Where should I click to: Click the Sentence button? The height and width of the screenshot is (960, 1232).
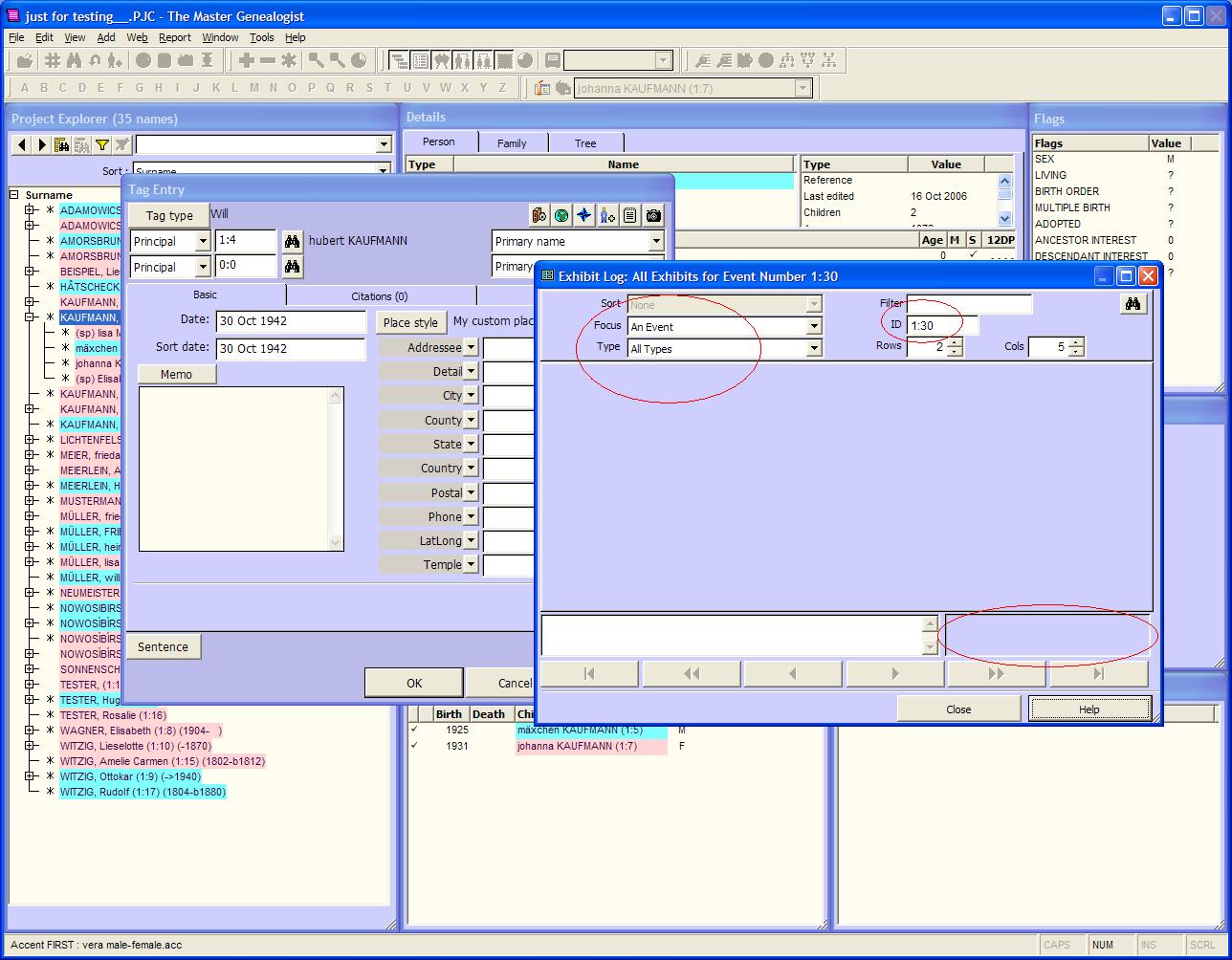(163, 646)
